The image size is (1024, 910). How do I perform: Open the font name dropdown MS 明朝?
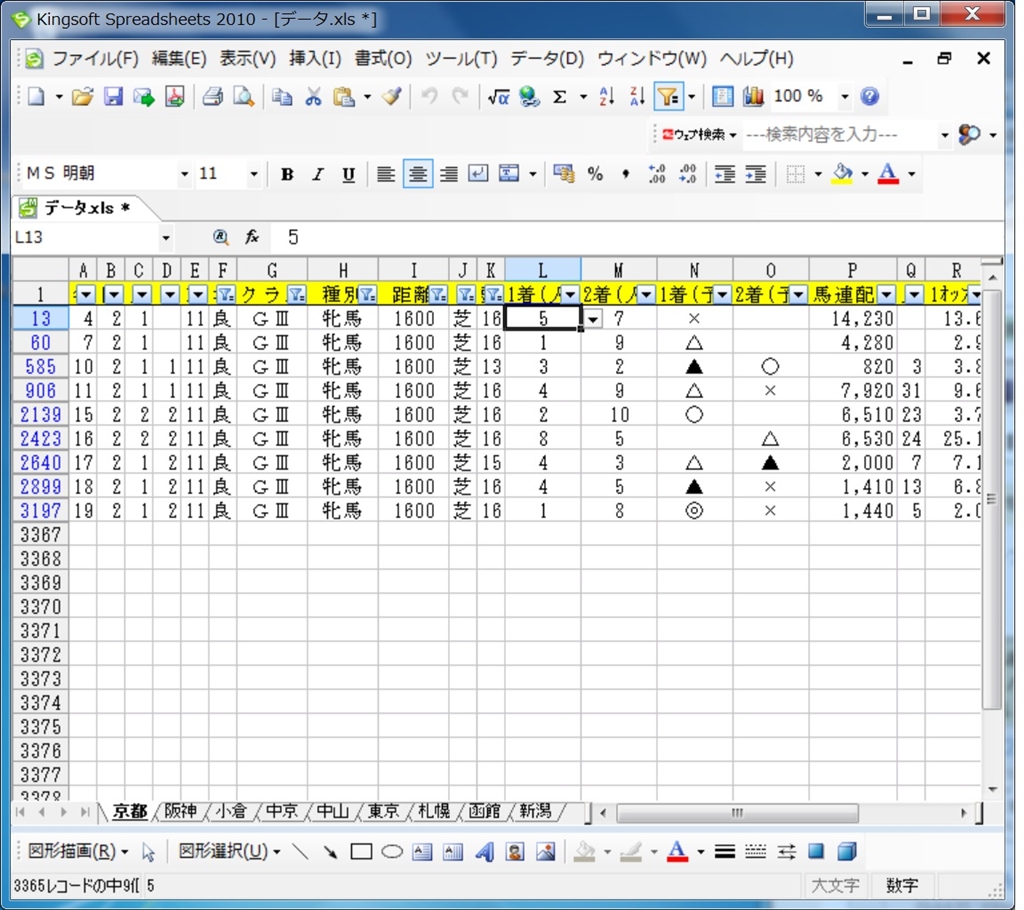(184, 175)
